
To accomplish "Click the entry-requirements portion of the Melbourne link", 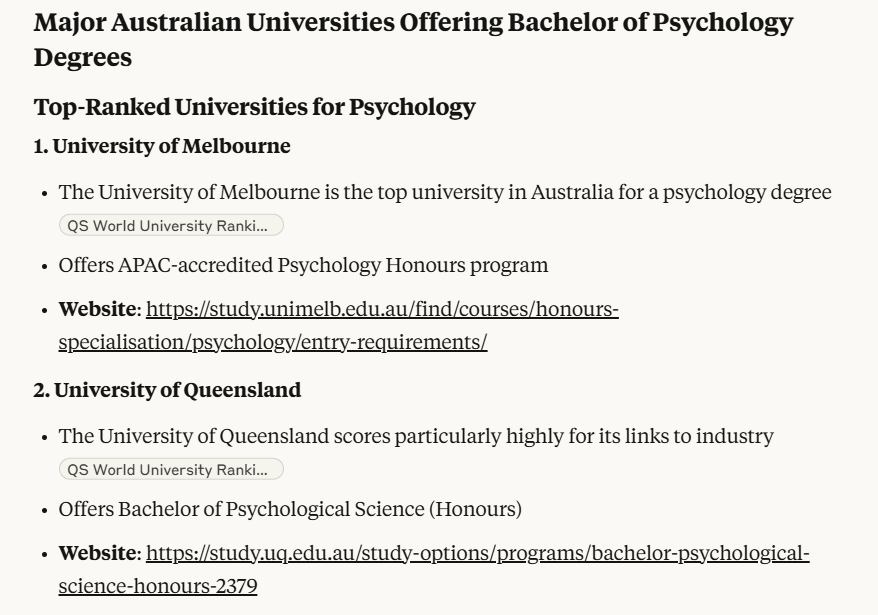I will (394, 342).
